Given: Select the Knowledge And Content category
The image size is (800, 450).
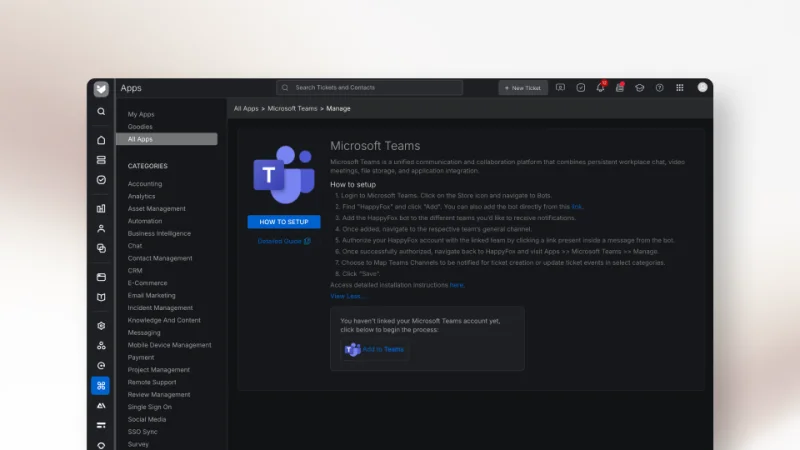Looking at the screenshot, I should click(164, 320).
